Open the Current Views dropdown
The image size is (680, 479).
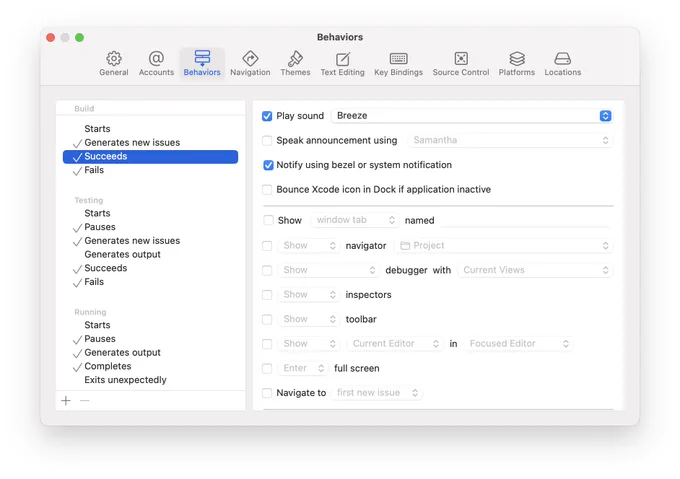[x=535, y=270]
